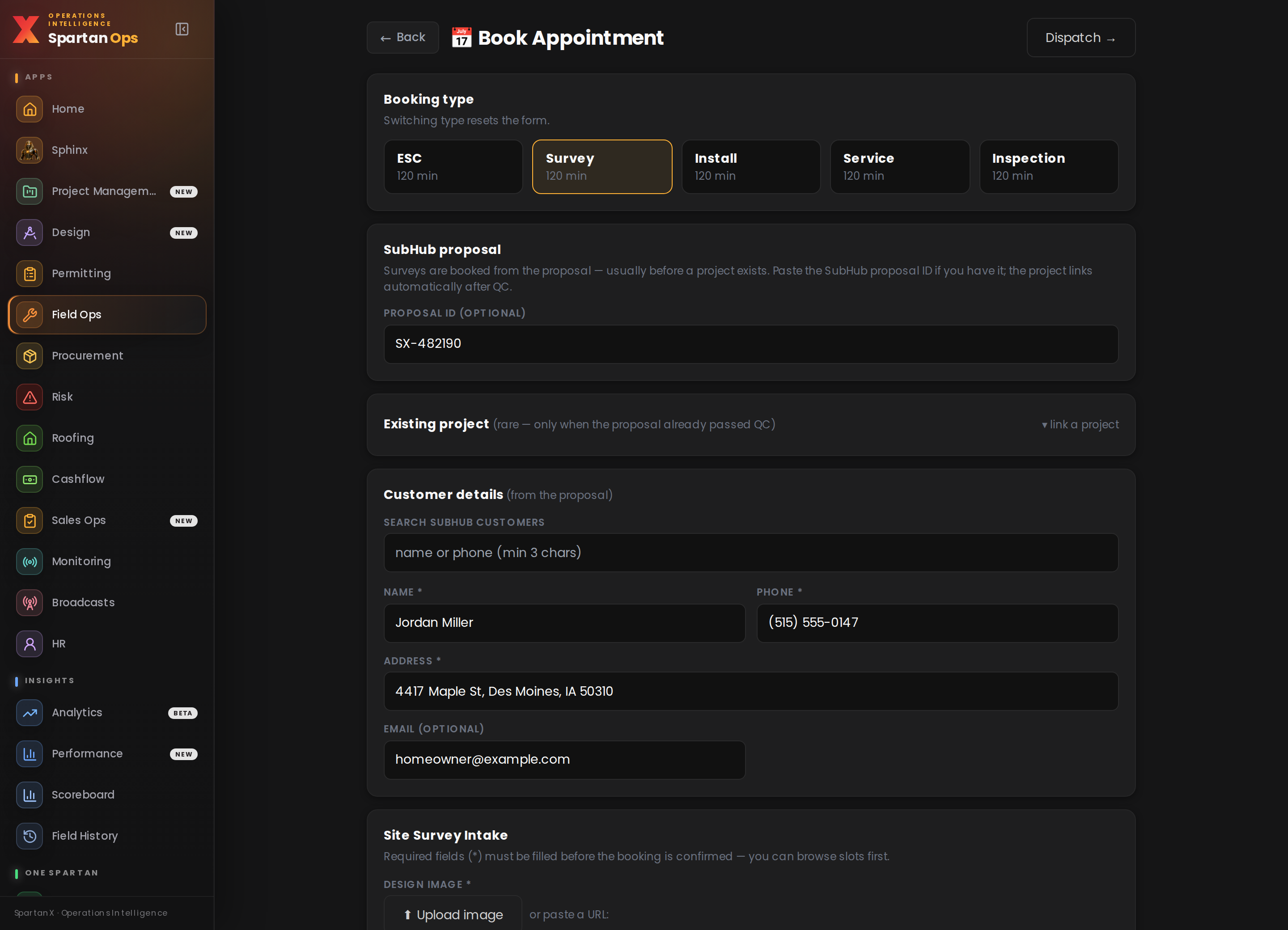Image resolution: width=1288 pixels, height=930 pixels.
Task: Click the Proposal ID field
Action: click(751, 344)
